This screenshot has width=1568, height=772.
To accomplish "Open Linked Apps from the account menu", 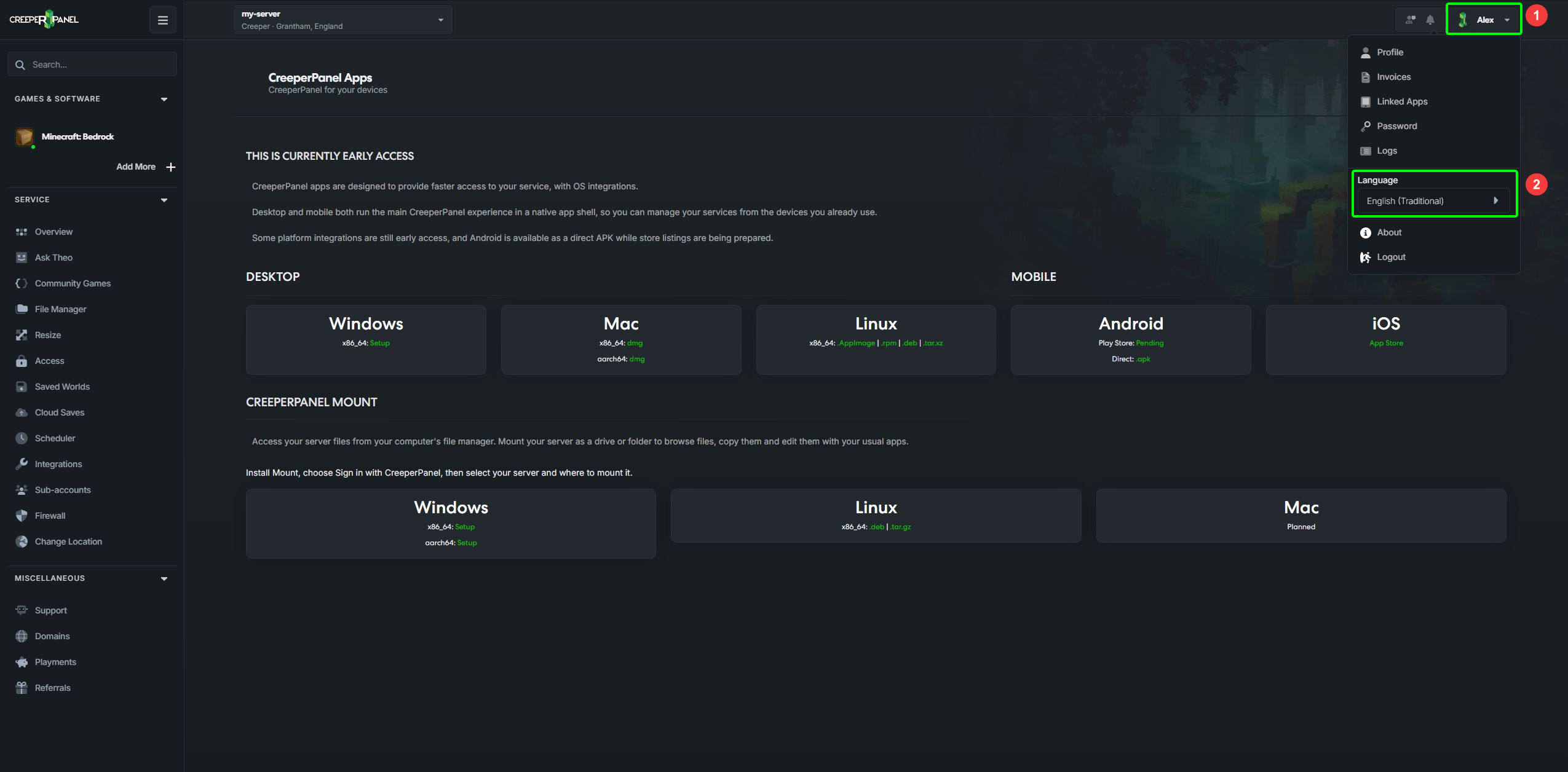I will [1402, 101].
